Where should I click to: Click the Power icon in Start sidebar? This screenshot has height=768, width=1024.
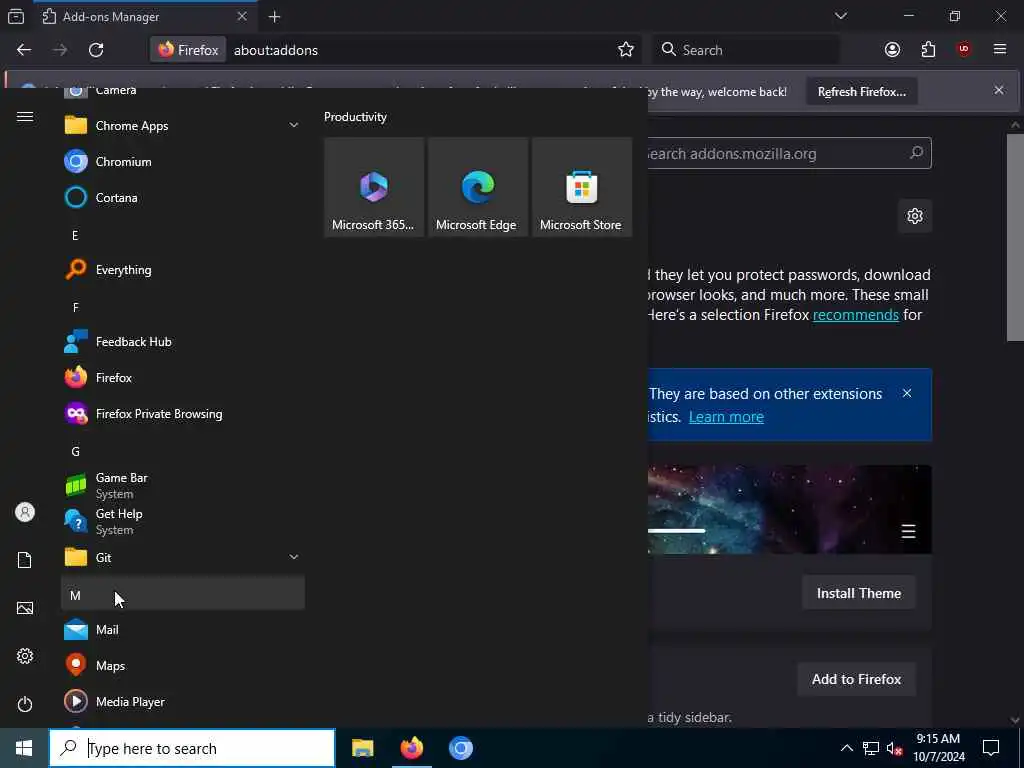(x=25, y=704)
